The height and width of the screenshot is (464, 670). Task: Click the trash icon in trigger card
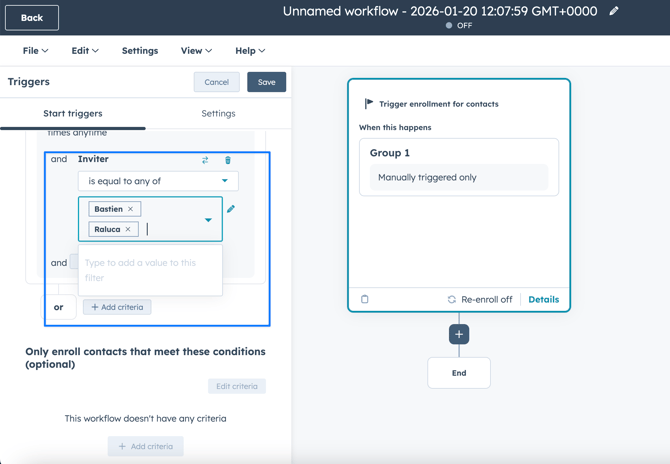pyautogui.click(x=365, y=299)
